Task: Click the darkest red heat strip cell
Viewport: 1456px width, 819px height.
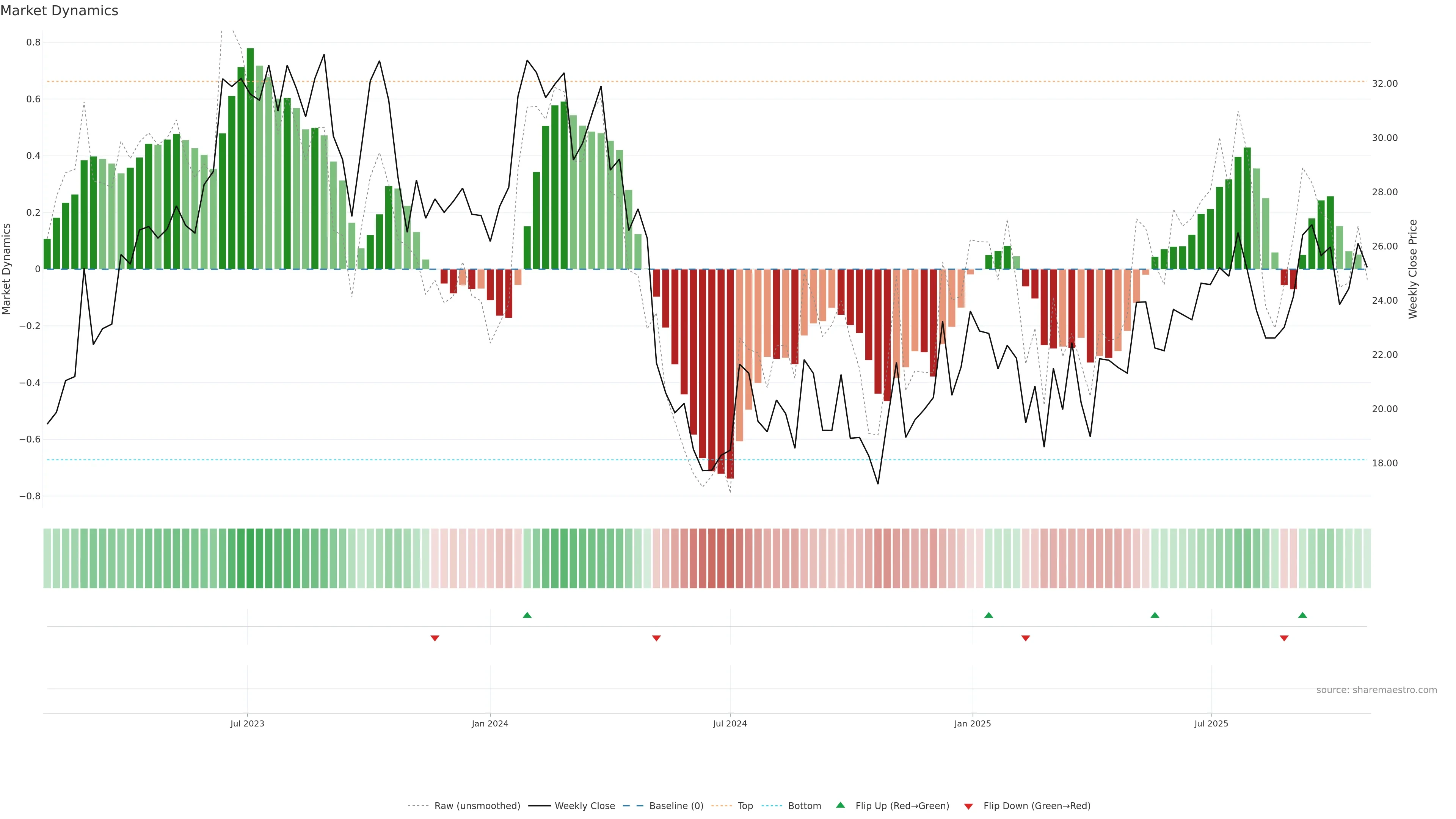Action: pyautogui.click(x=730, y=559)
